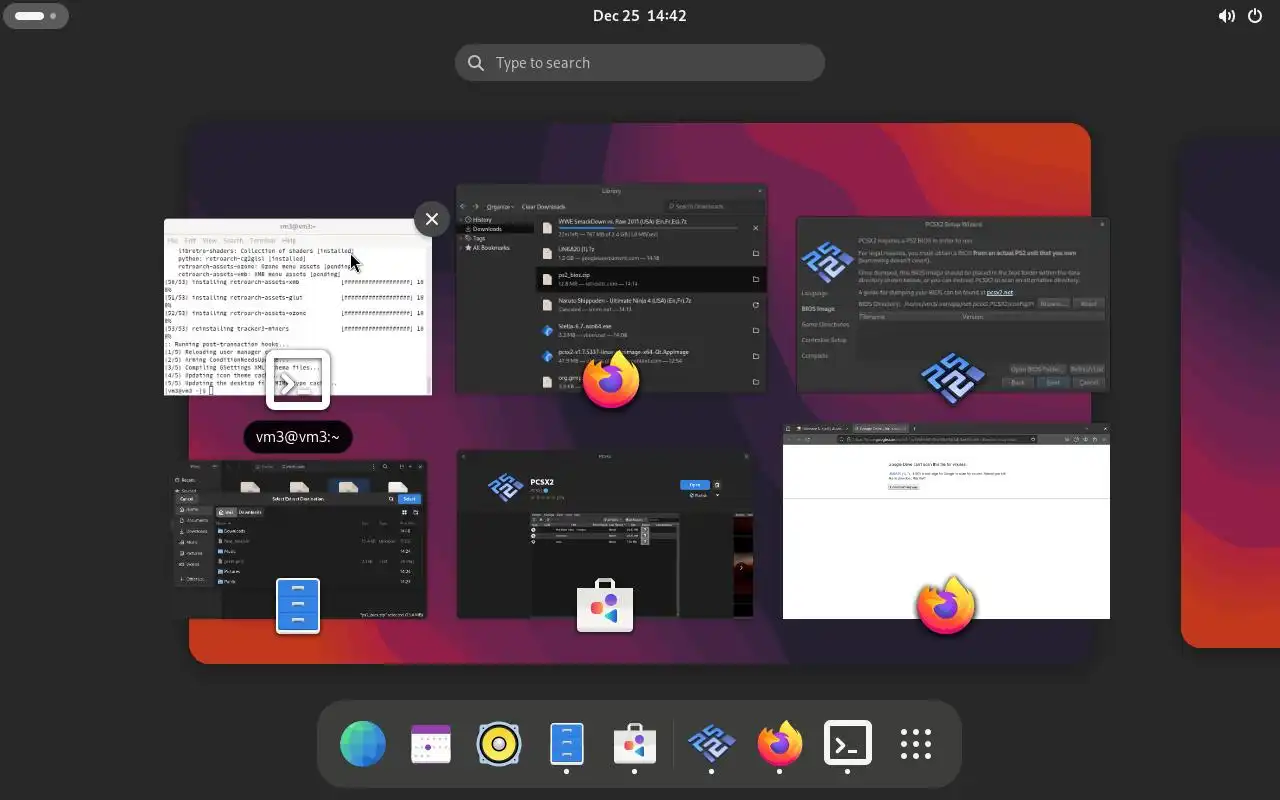The width and height of the screenshot is (1280, 800).
Task: Show the applications grid from the dock
Action: [x=915, y=744]
